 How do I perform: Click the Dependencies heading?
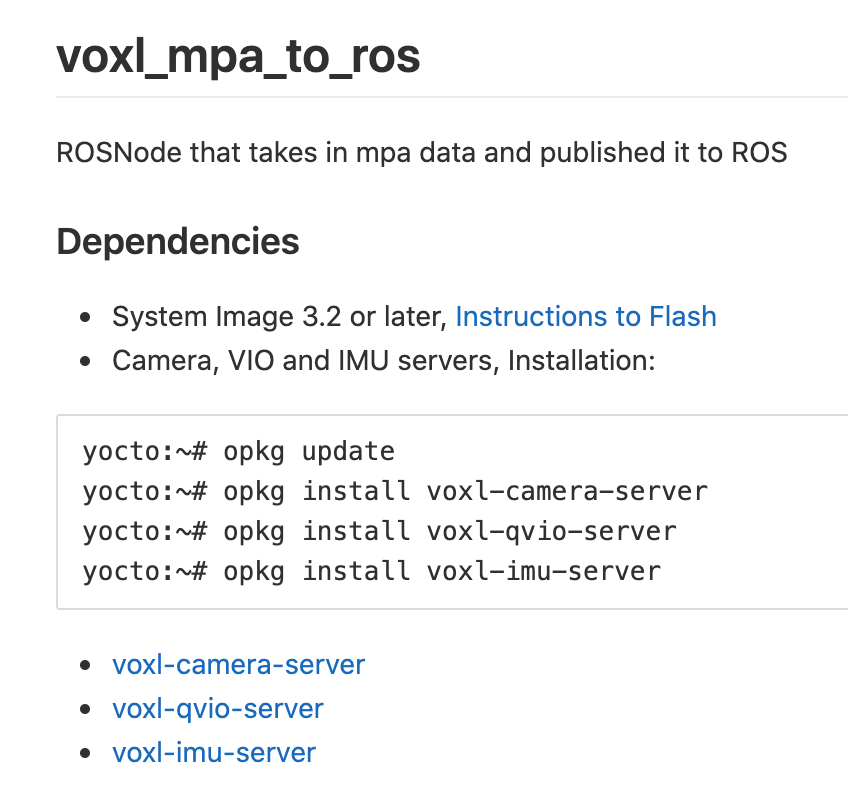pos(177,241)
